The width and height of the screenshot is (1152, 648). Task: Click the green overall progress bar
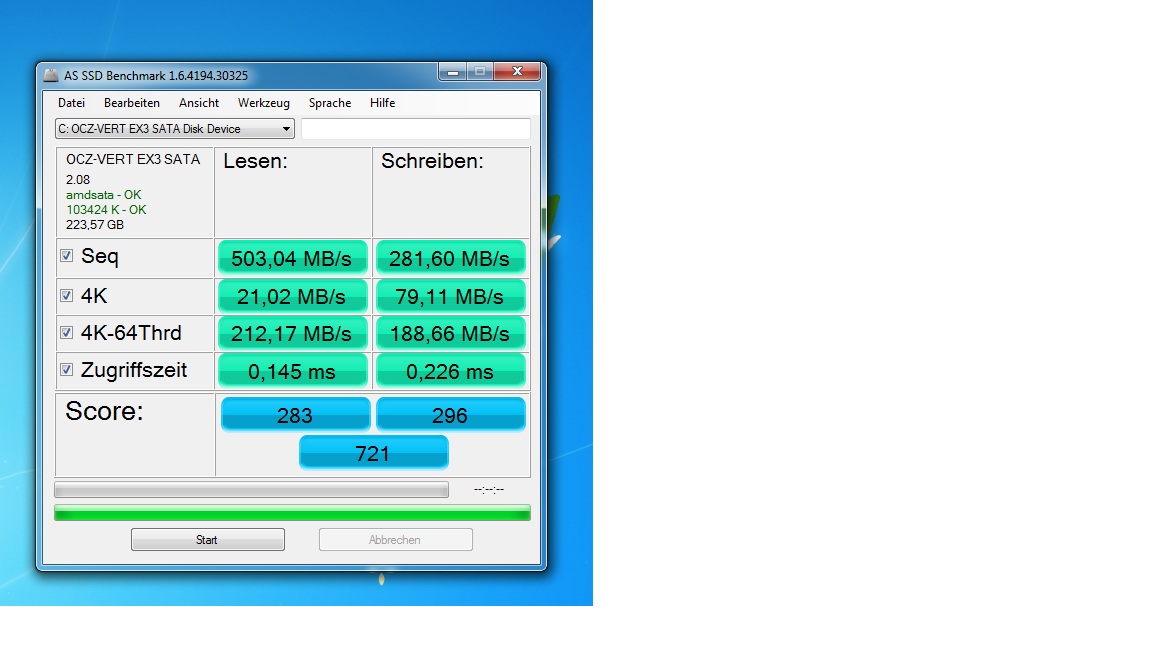pos(292,513)
